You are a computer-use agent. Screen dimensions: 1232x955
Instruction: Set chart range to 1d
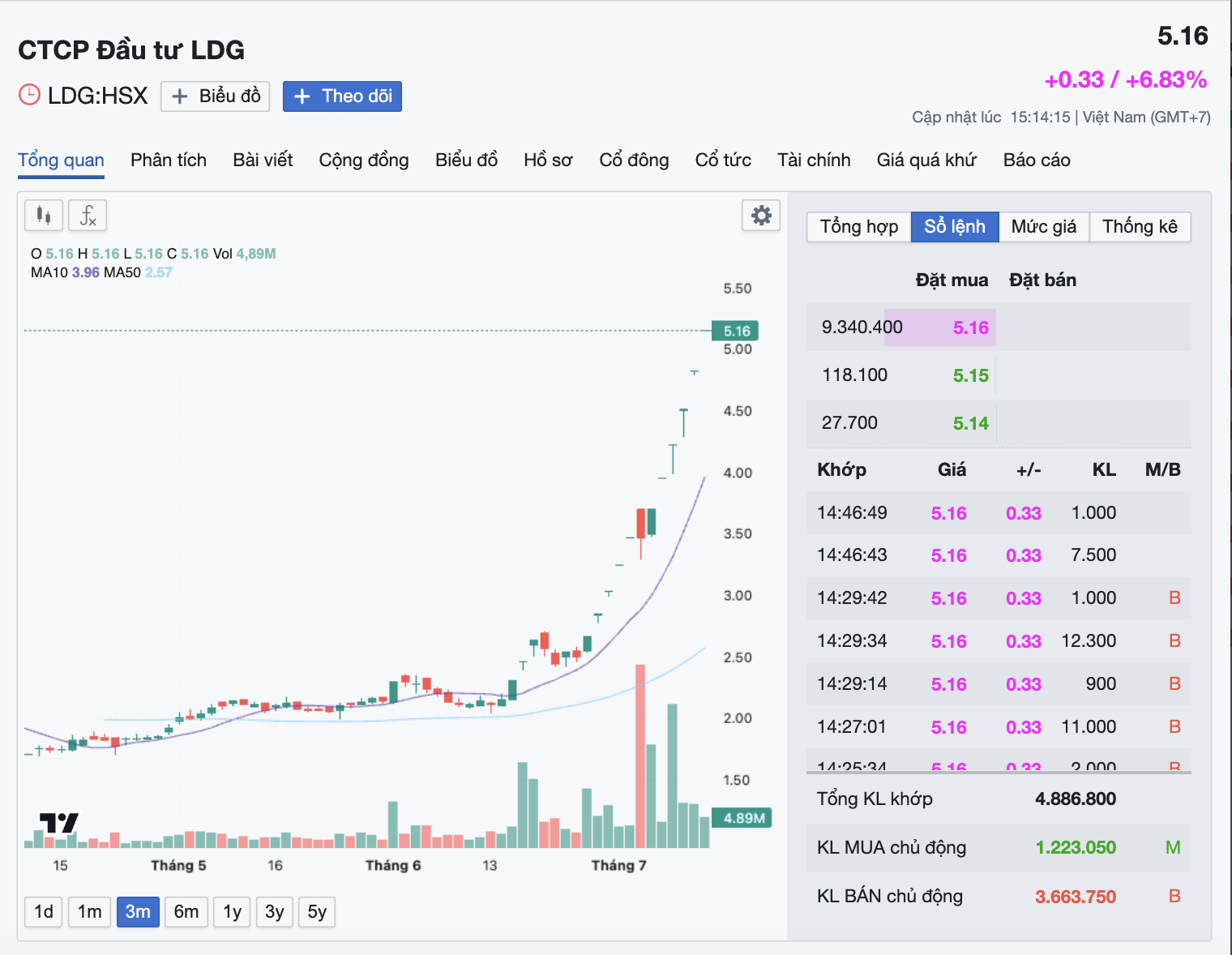(44, 912)
